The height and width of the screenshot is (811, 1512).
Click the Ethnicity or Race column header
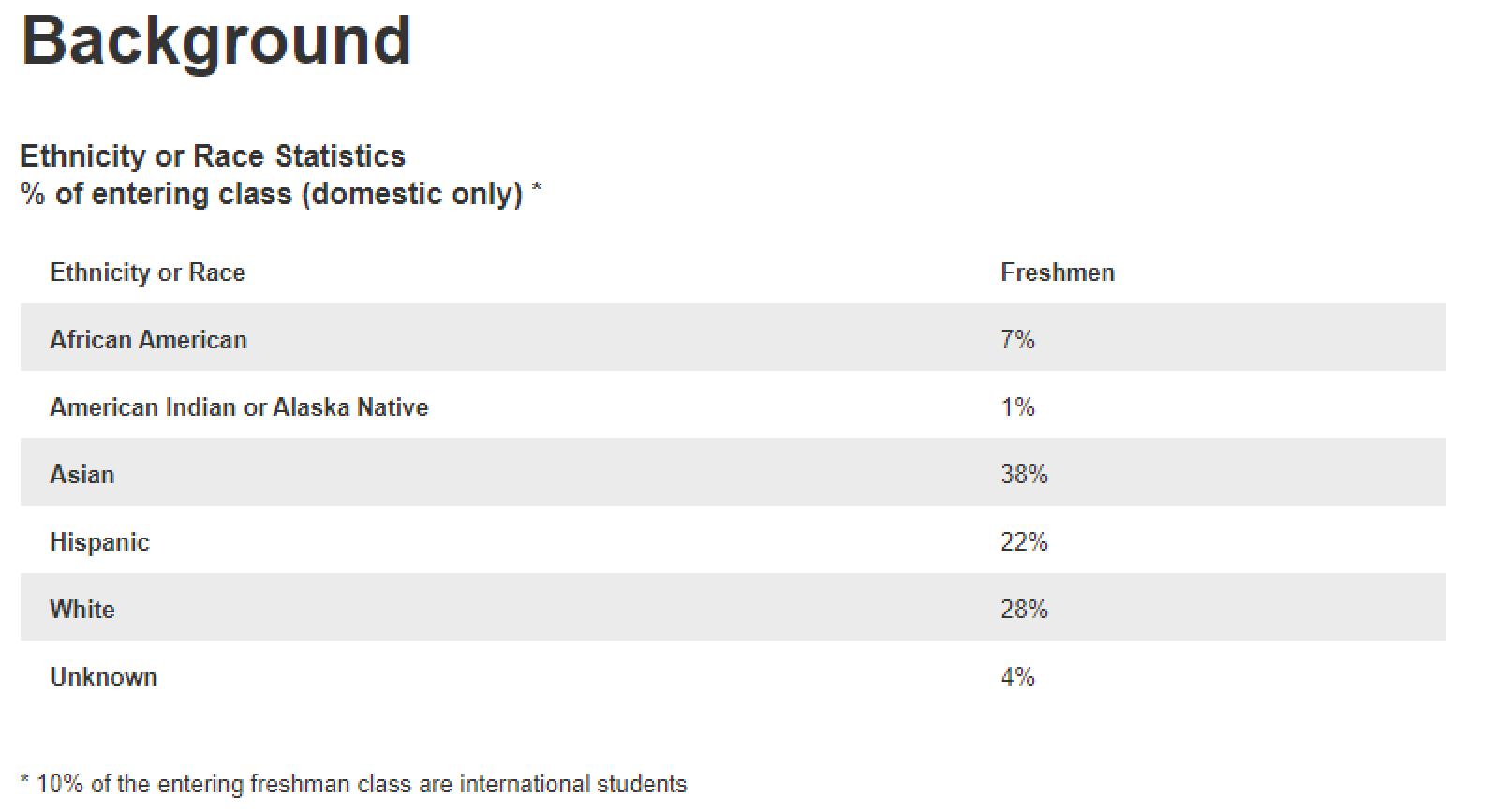(147, 273)
